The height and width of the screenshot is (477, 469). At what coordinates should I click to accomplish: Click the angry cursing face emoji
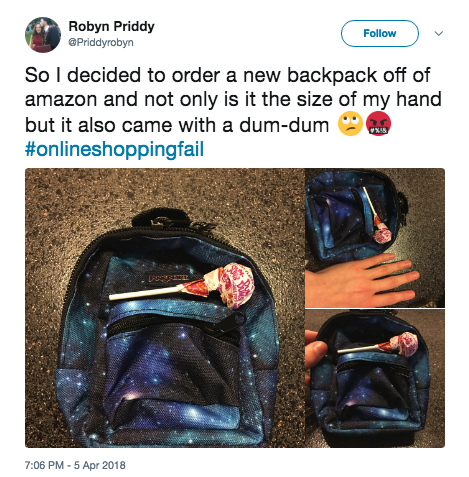[x=378, y=124]
